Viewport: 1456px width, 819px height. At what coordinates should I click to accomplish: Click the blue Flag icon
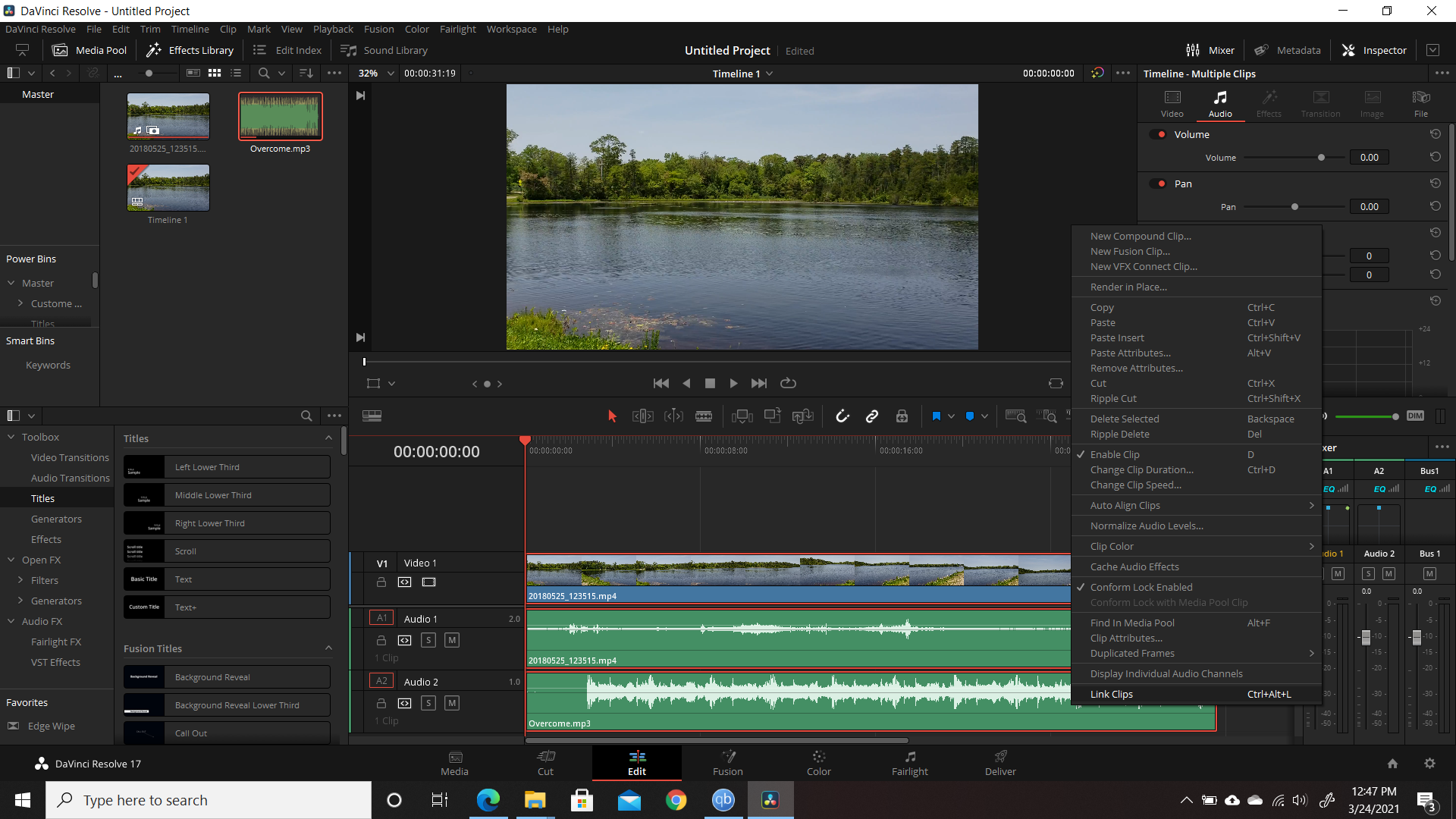coord(936,416)
